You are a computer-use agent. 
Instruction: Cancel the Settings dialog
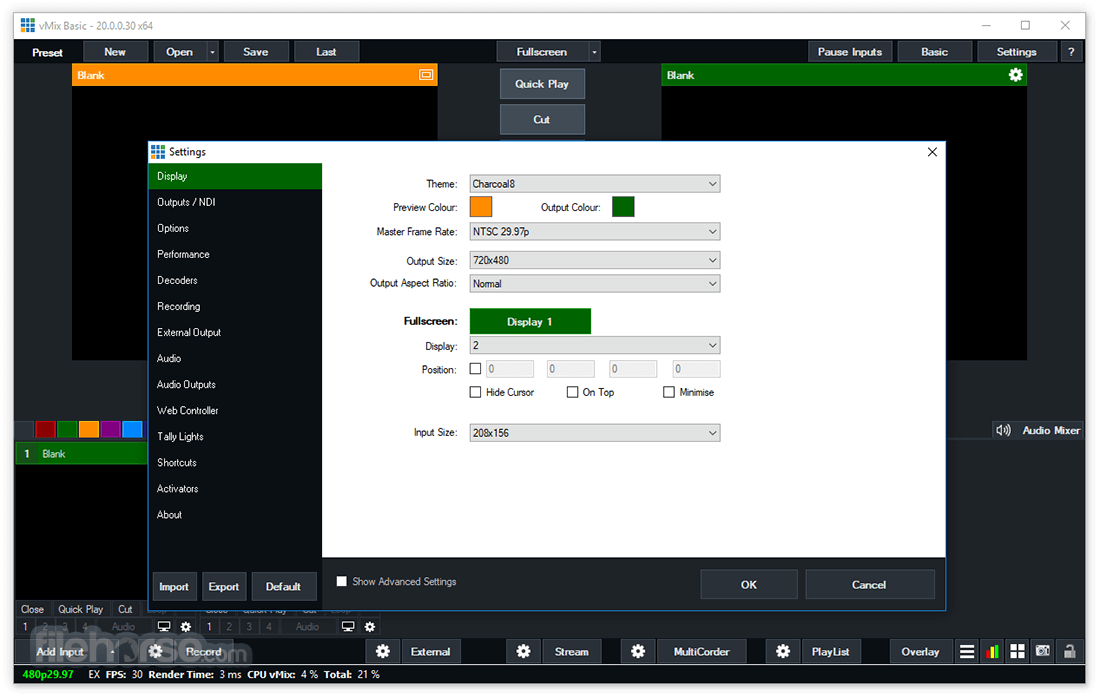point(869,584)
